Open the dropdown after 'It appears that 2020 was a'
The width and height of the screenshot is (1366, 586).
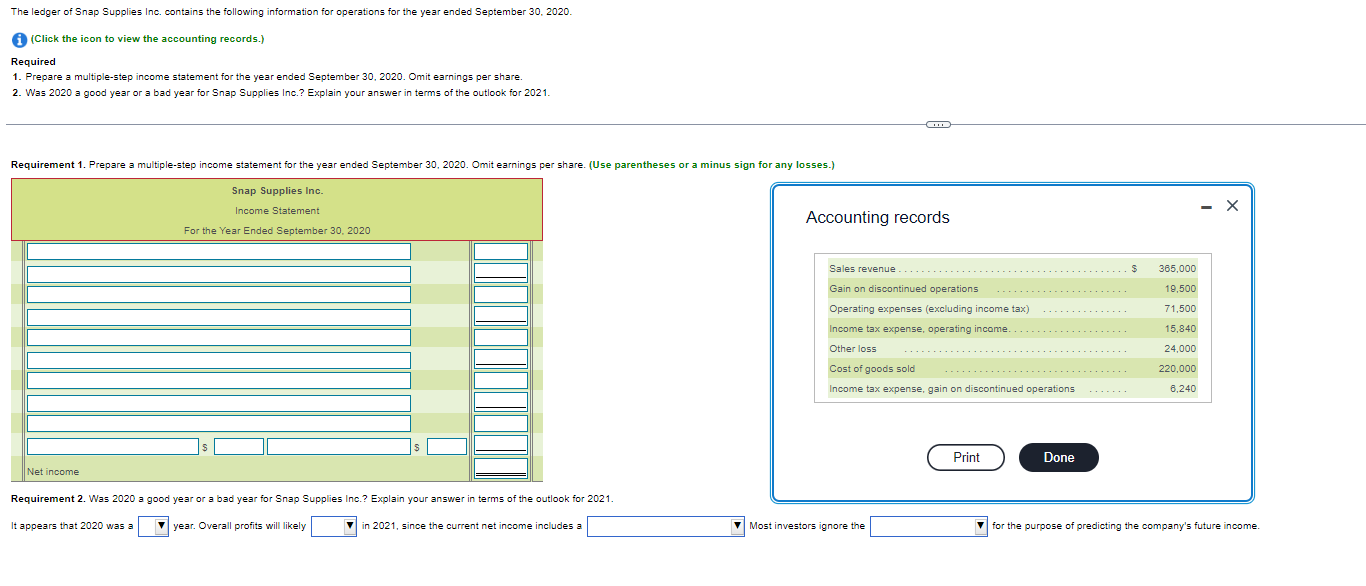pyautogui.click(x=153, y=526)
